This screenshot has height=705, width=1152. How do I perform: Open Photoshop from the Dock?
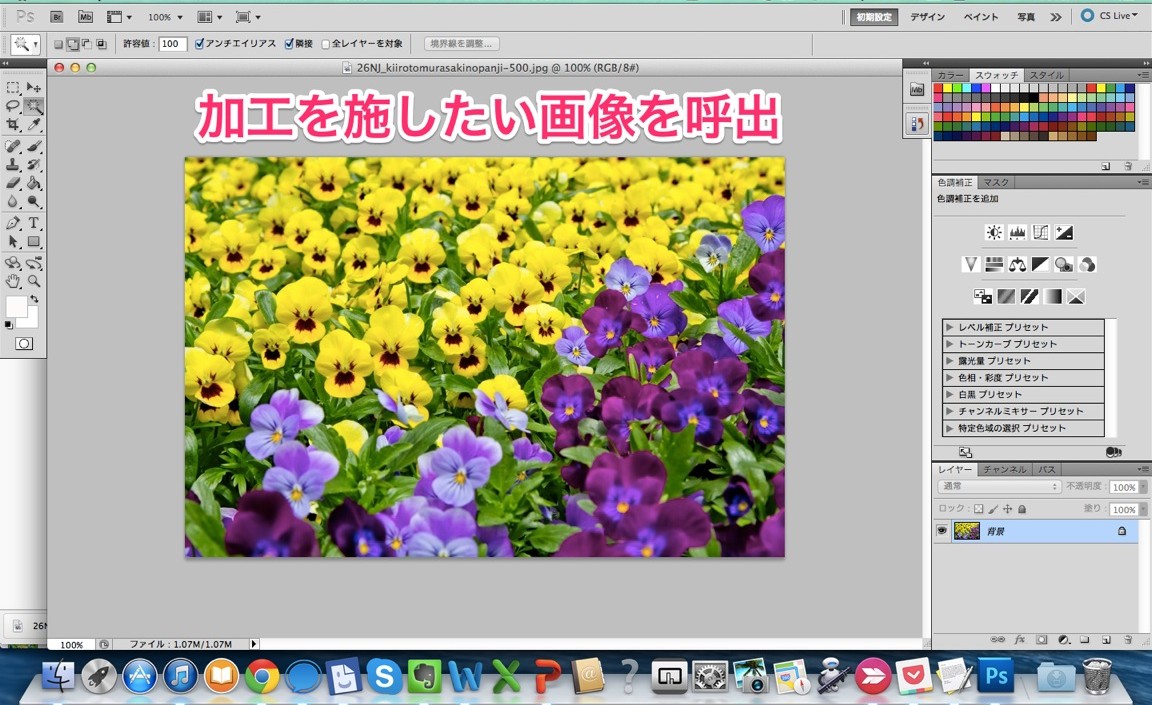pyautogui.click(x=995, y=676)
